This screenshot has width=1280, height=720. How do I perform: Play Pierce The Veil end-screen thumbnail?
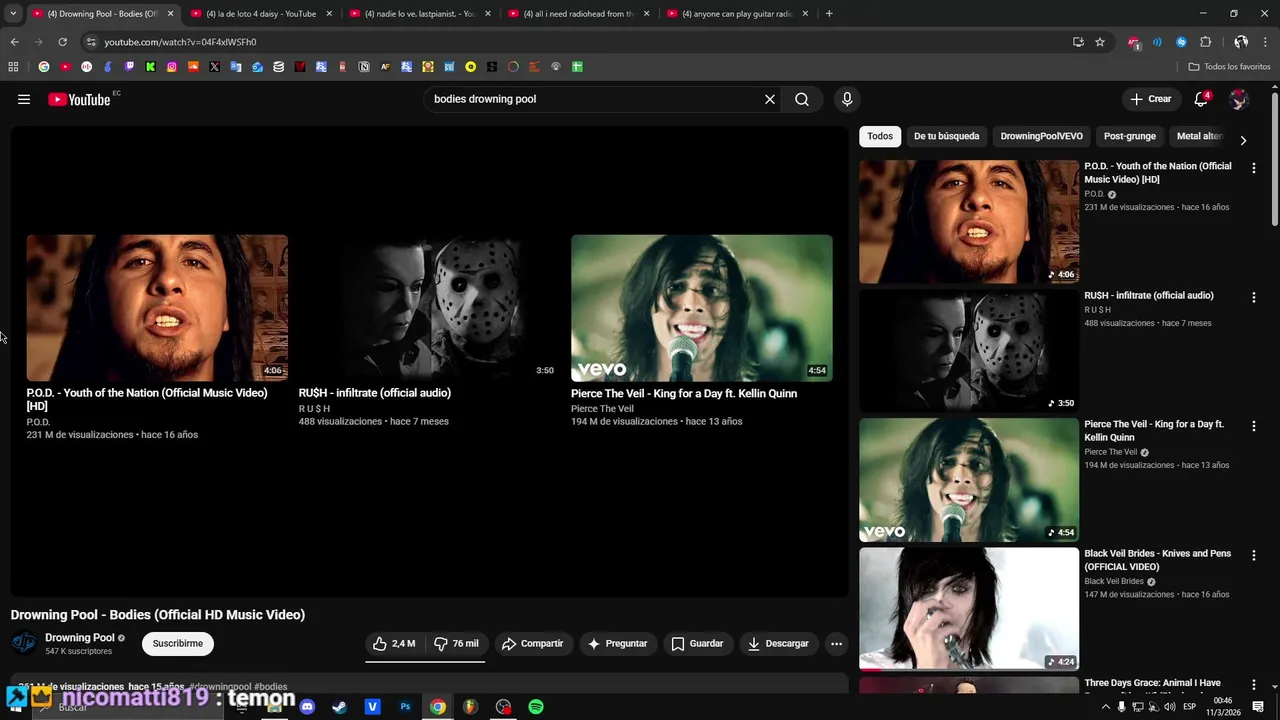coord(701,308)
